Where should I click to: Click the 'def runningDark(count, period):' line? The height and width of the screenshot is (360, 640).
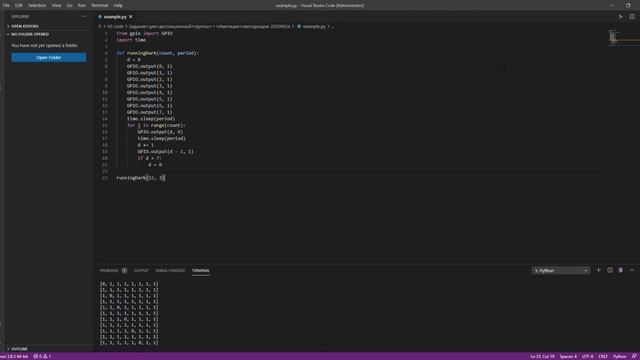click(158, 53)
